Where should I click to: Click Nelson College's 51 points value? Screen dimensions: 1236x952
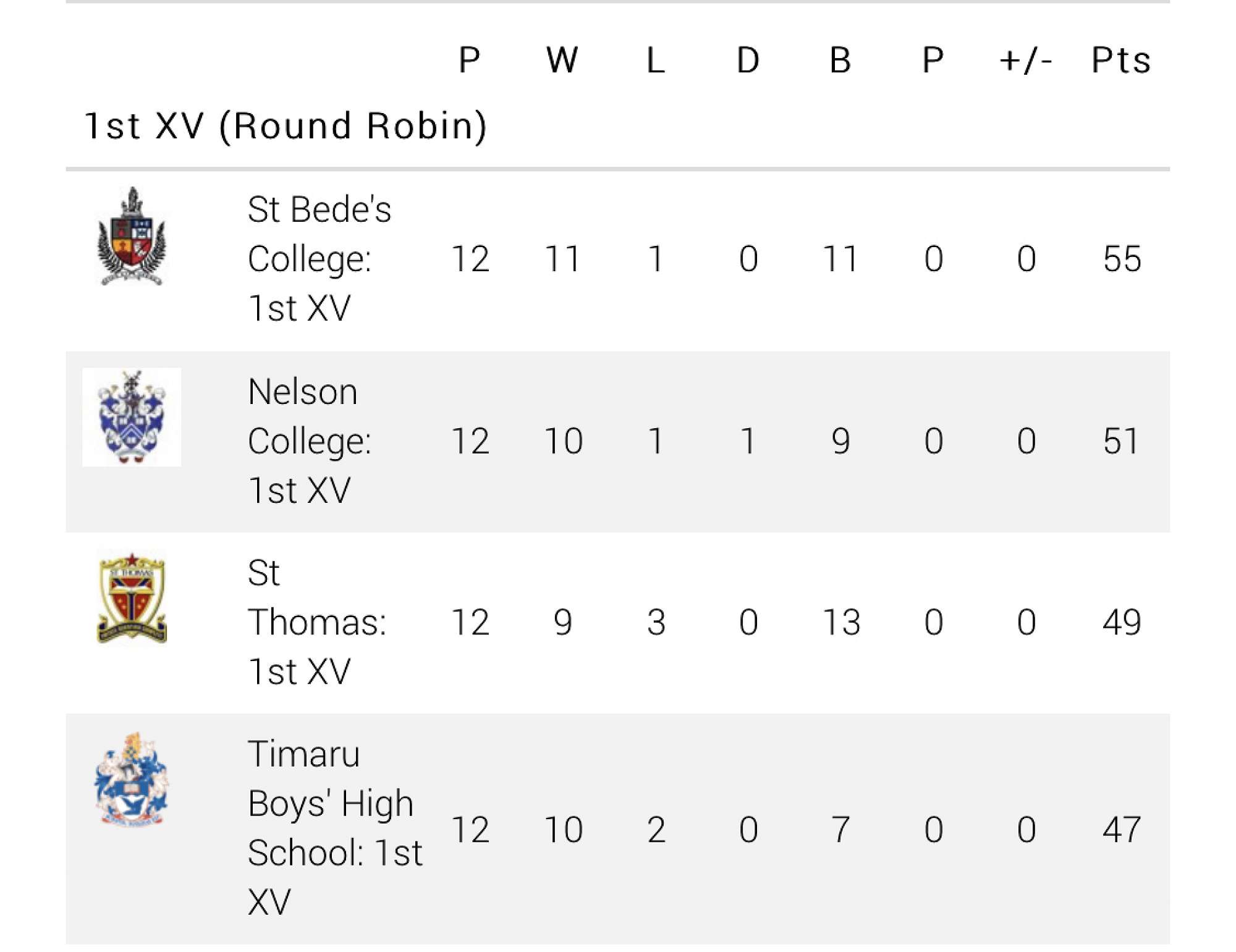[1120, 441]
